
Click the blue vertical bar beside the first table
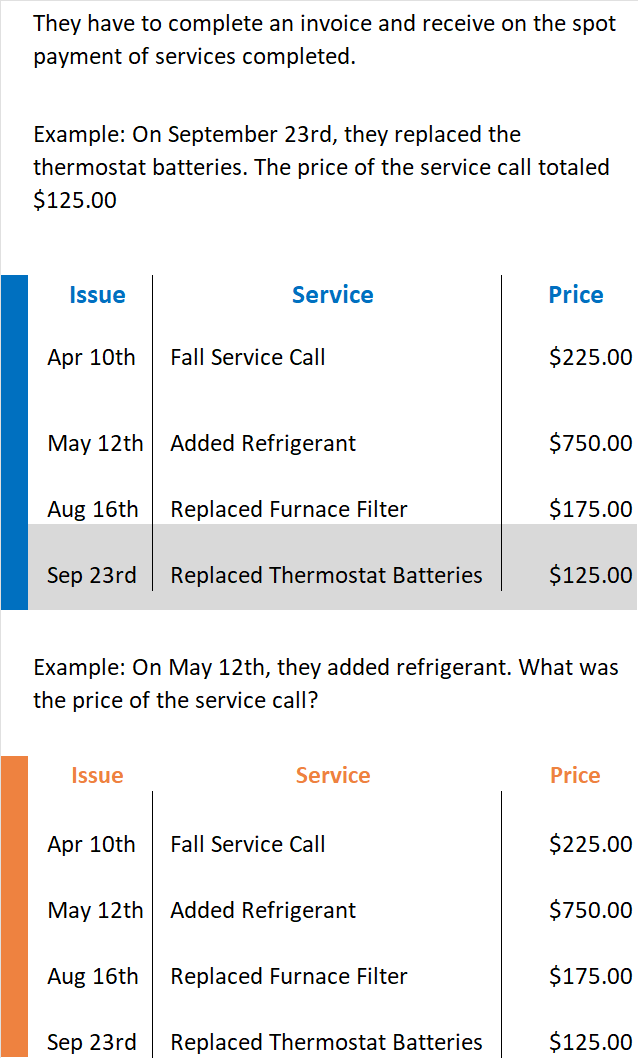[x=14, y=442]
